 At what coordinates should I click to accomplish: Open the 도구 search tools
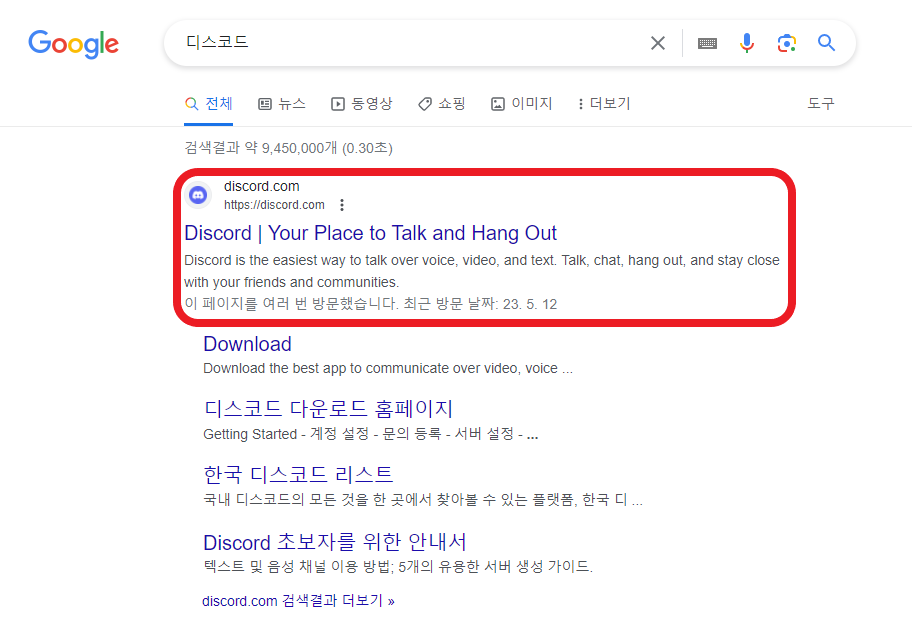(x=821, y=104)
